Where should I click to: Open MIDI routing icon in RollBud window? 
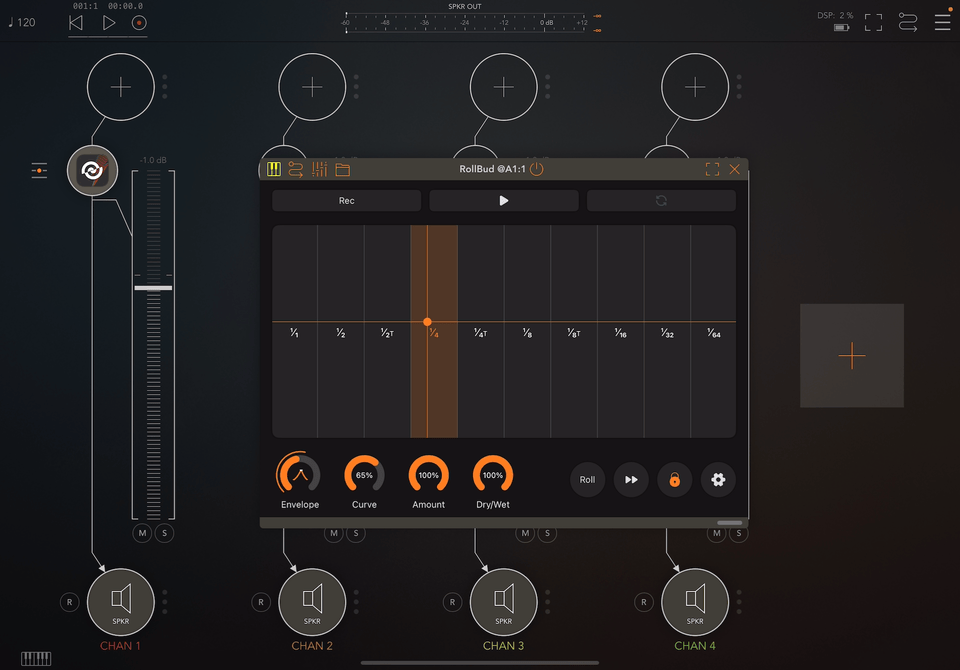tap(296, 169)
